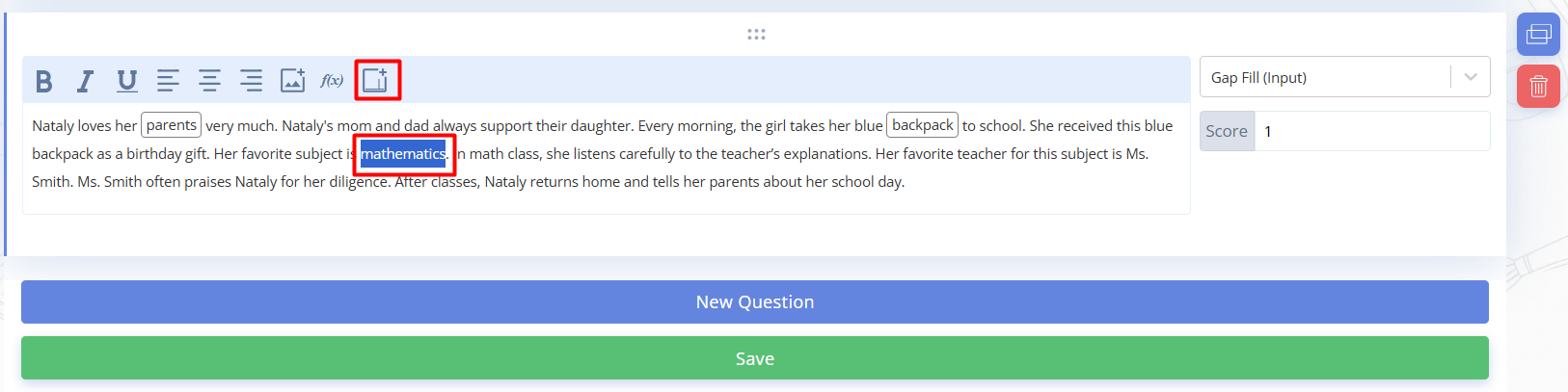Screen dimensions: 1568x392
Task: Insert a math formula f(x)
Action: point(332,81)
